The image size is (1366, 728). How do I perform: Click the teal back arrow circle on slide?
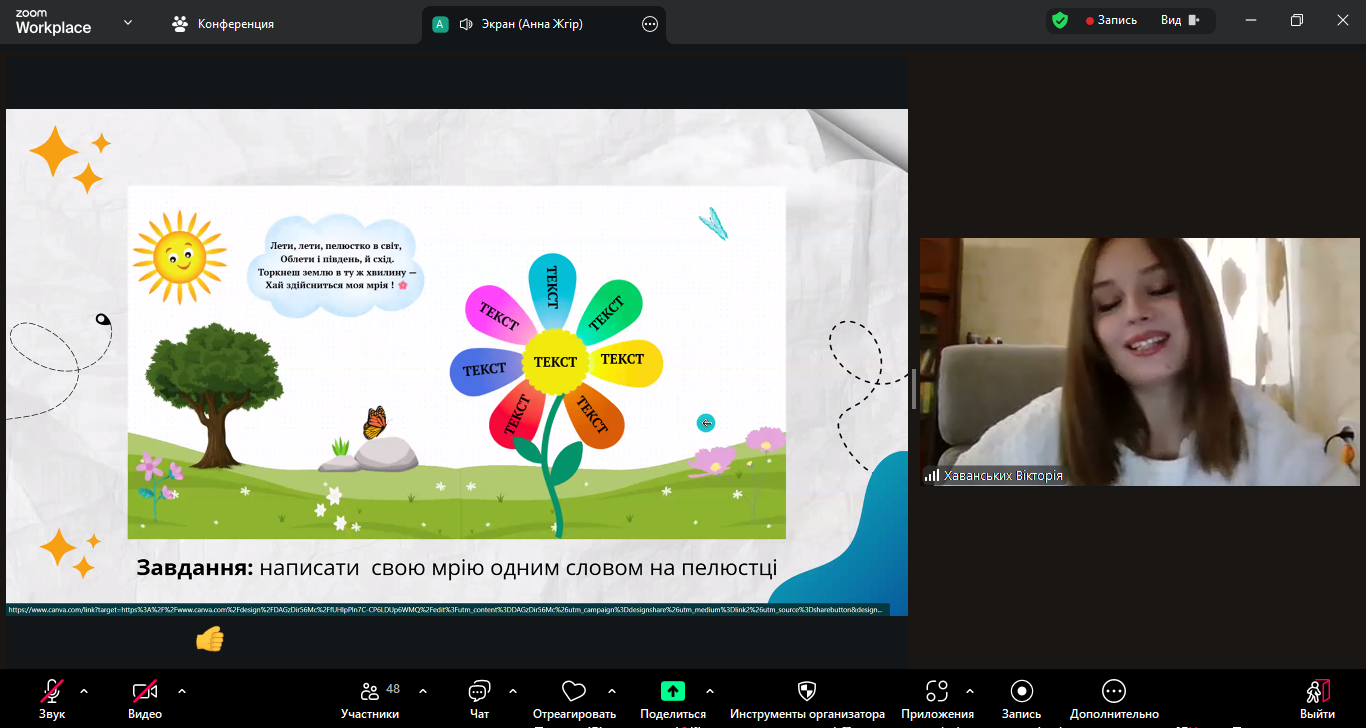(x=706, y=423)
